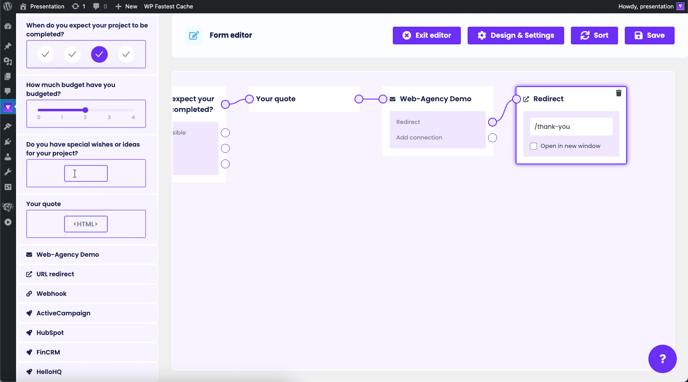
Task: Select the fourth checkmark option circle
Action: tap(126, 54)
